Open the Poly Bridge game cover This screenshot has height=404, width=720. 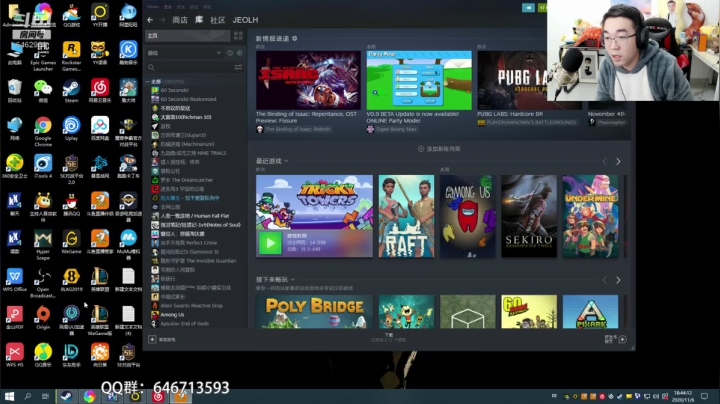pyautogui.click(x=314, y=312)
